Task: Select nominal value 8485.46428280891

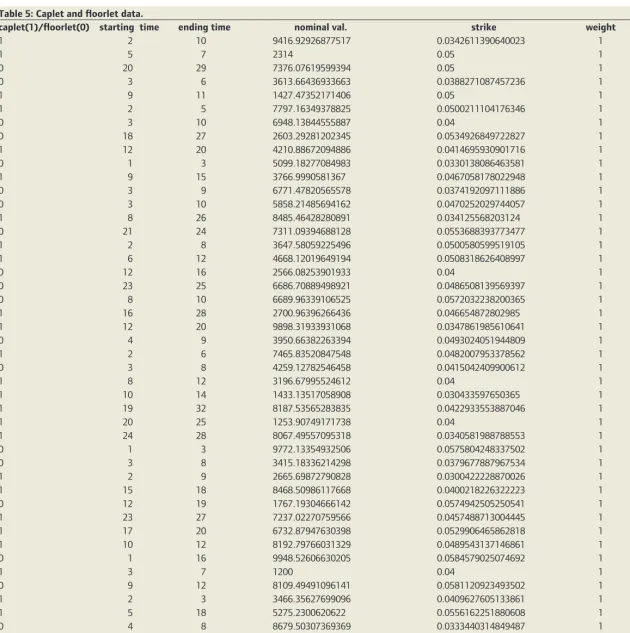Action: coord(312,218)
